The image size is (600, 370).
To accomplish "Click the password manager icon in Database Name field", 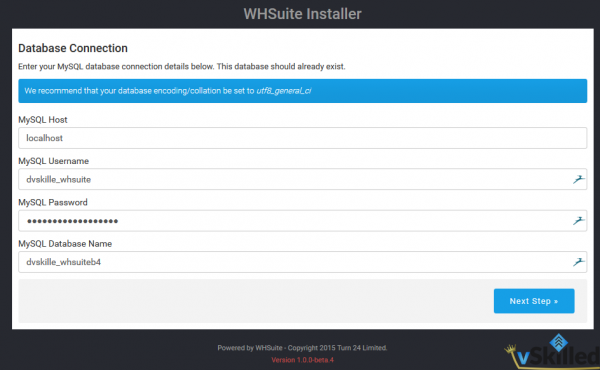I will [578, 262].
